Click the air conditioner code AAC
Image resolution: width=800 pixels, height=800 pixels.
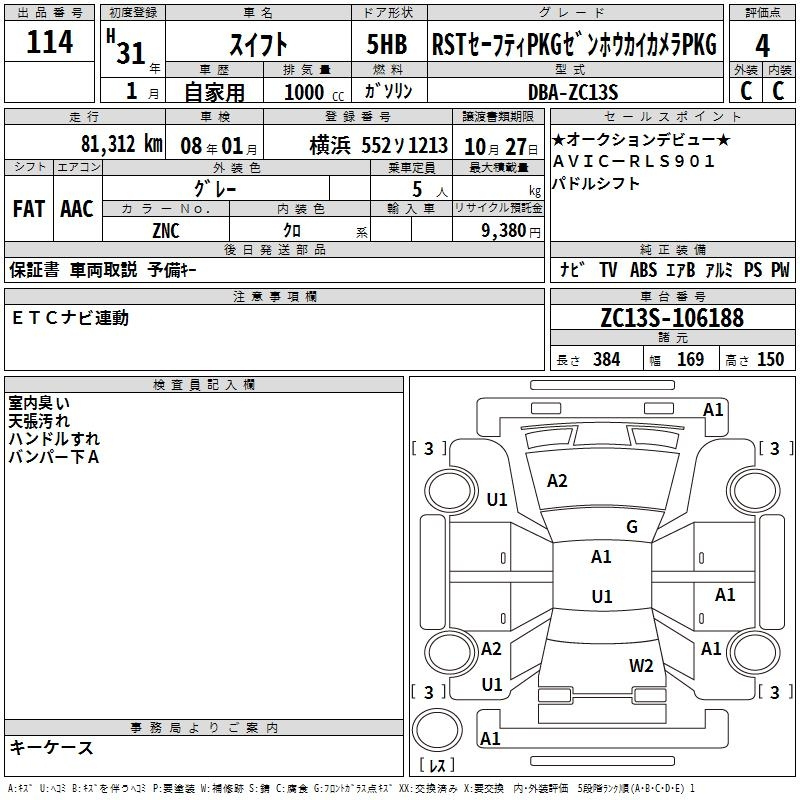pos(77,209)
